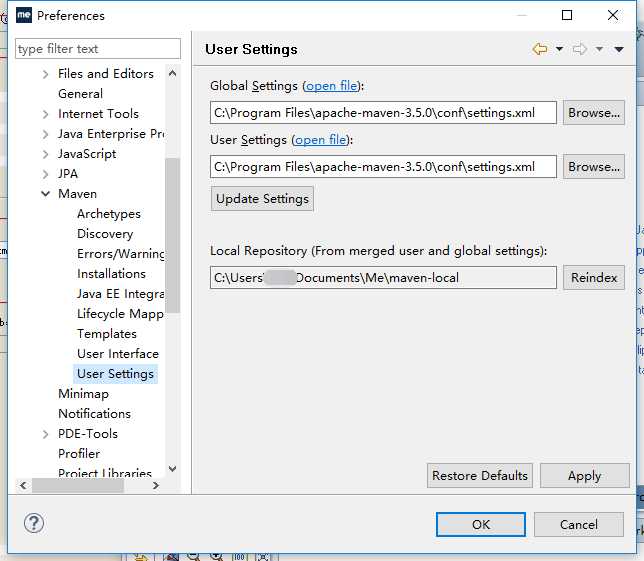Click tree vertical scrollbar up arrow
This screenshot has width=644, height=561.
coord(172,74)
